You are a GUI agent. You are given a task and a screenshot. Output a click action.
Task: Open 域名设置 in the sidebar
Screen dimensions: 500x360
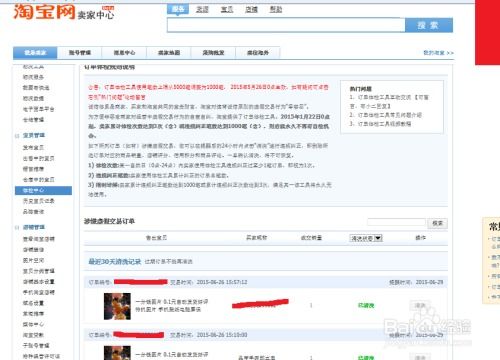[x=33, y=303]
